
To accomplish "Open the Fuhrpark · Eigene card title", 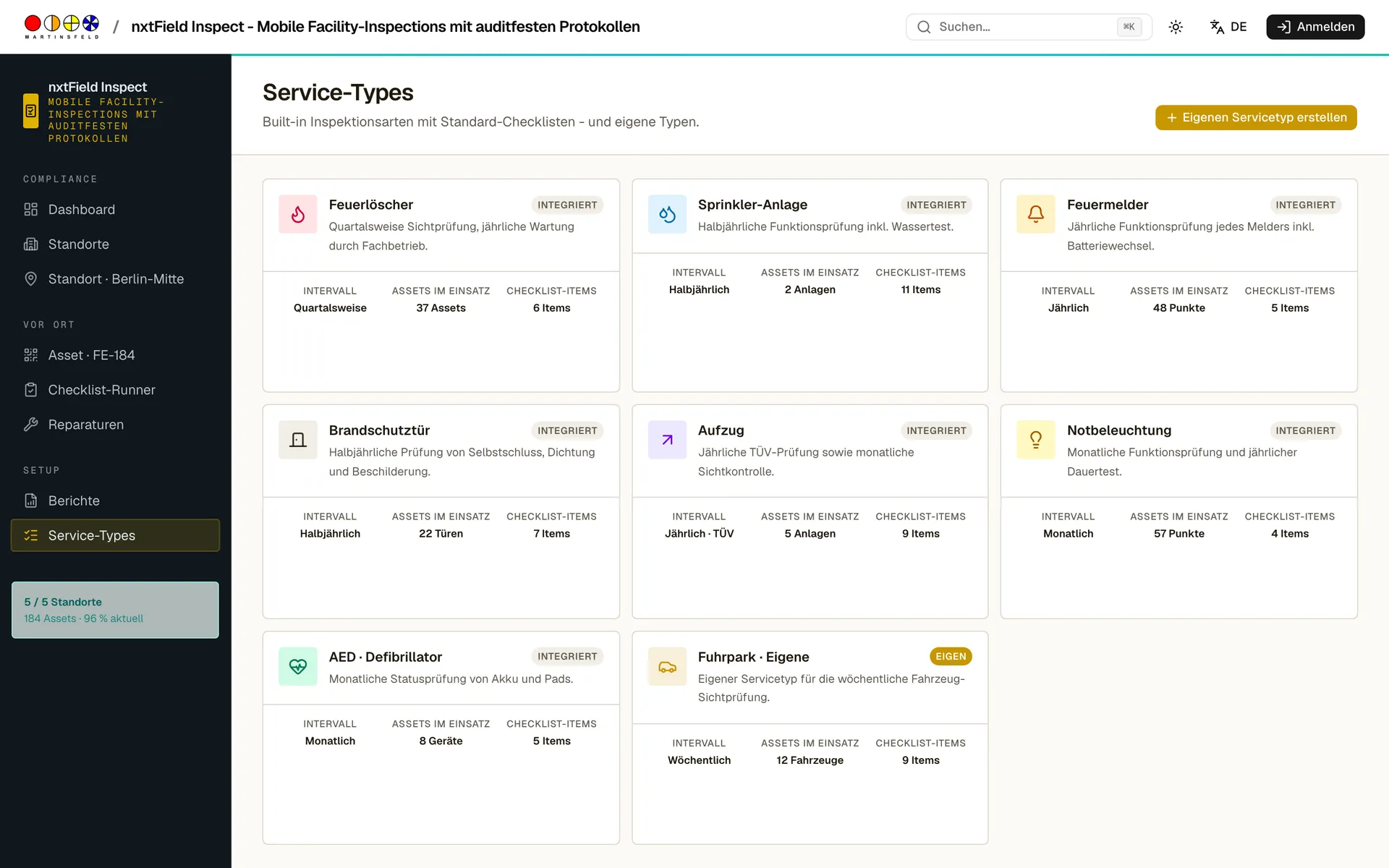I will coord(753,657).
